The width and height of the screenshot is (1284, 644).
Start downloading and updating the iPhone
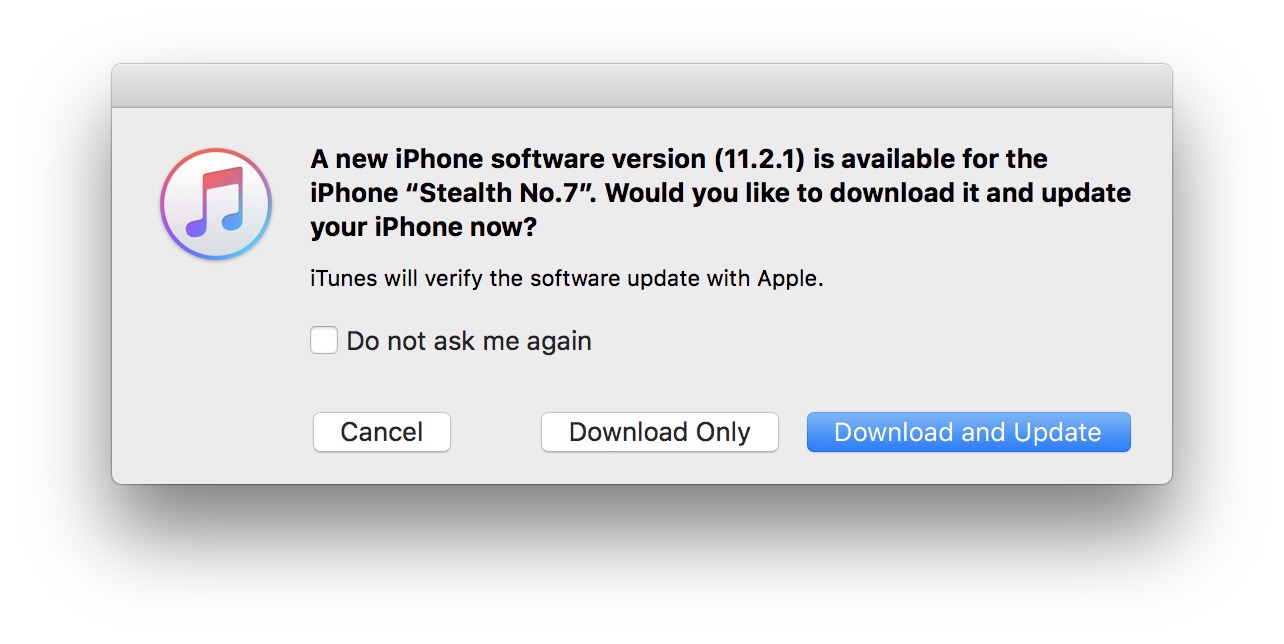(x=968, y=432)
